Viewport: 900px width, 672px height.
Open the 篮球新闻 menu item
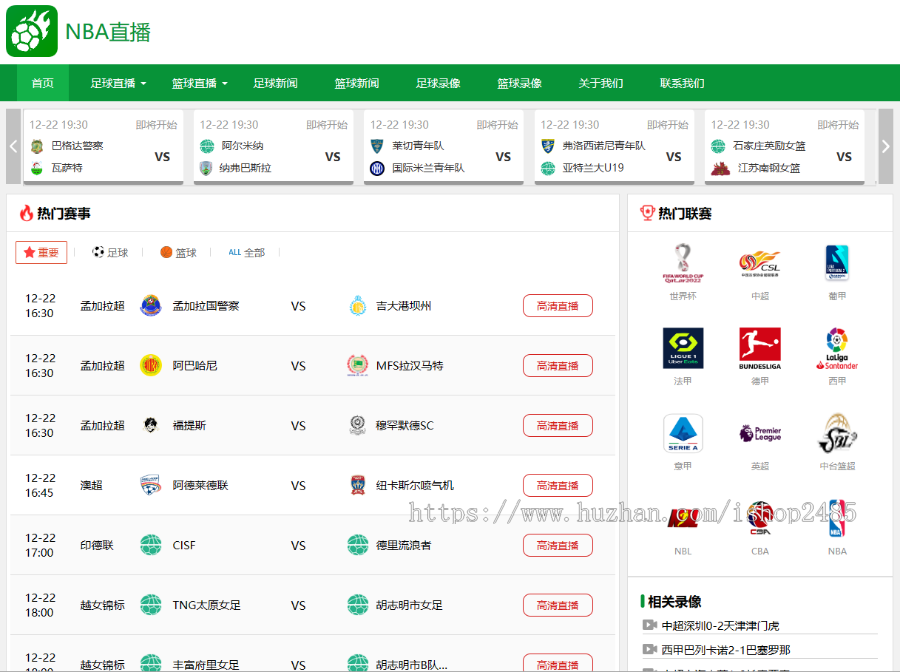pos(357,83)
